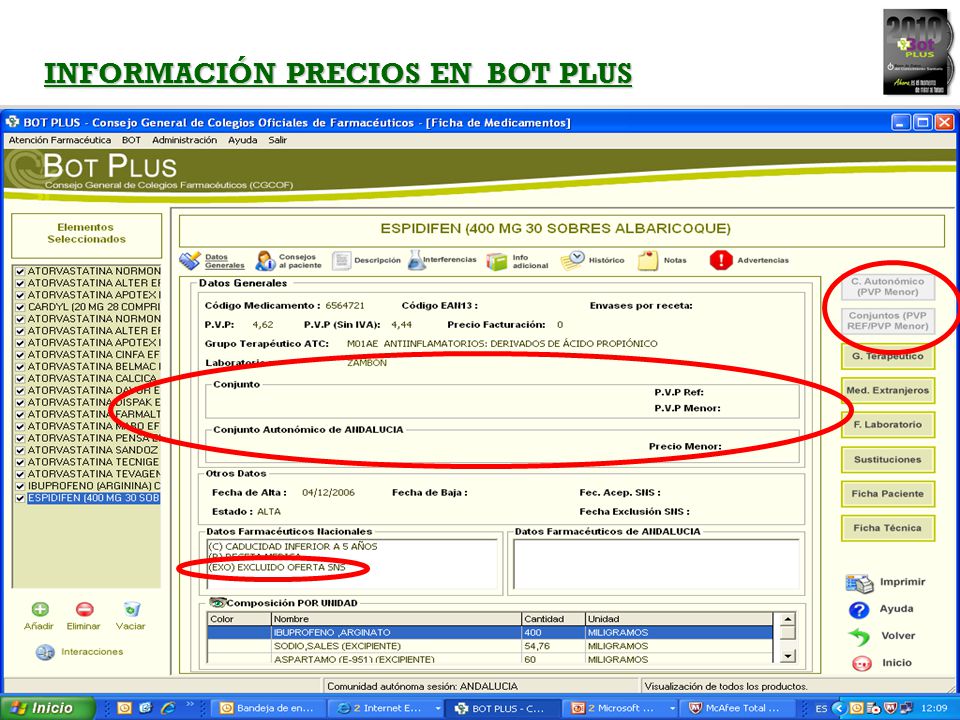Select the IBUPROFENO ,ARGINATO row

[x=490, y=632]
